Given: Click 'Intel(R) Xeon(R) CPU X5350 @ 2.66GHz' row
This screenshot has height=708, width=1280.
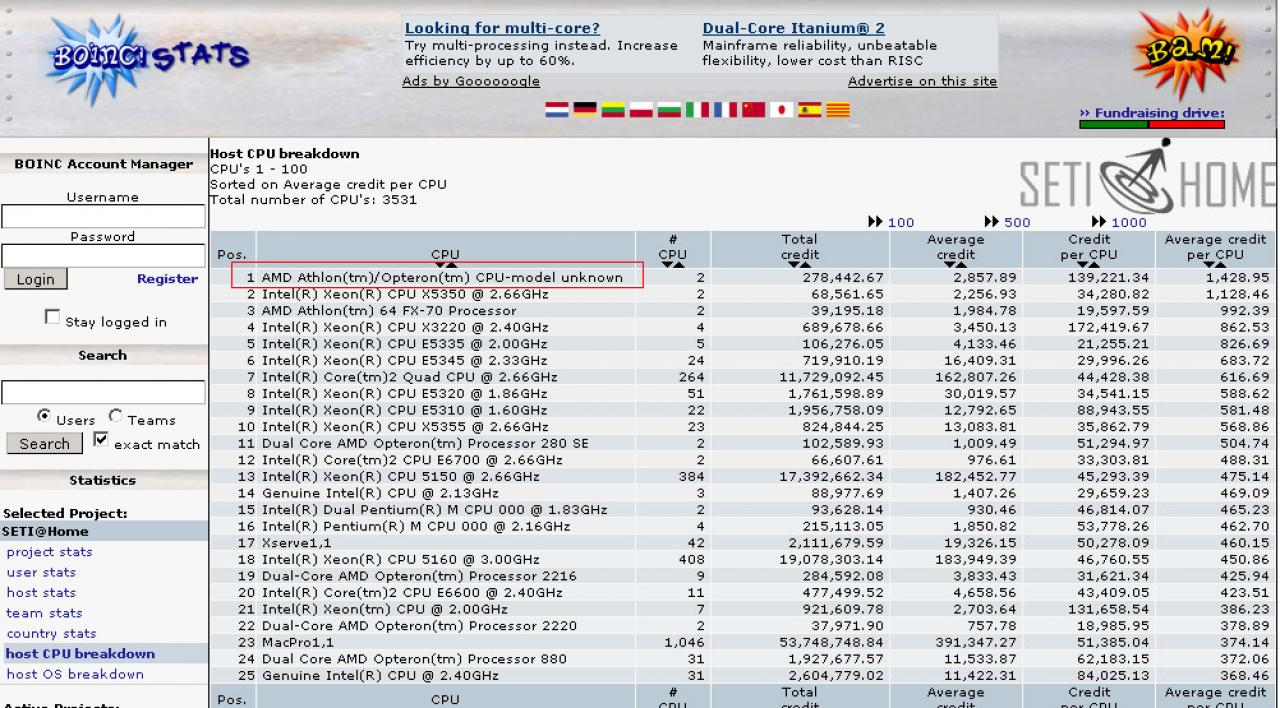Looking at the screenshot, I should pyautogui.click(x=406, y=294).
